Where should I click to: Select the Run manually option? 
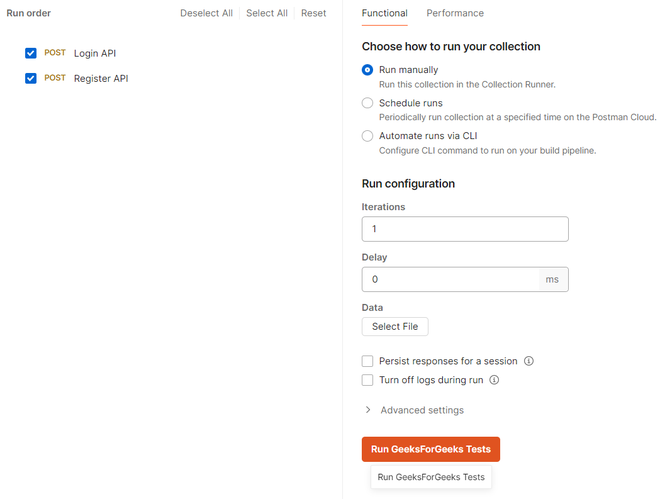tap(368, 70)
